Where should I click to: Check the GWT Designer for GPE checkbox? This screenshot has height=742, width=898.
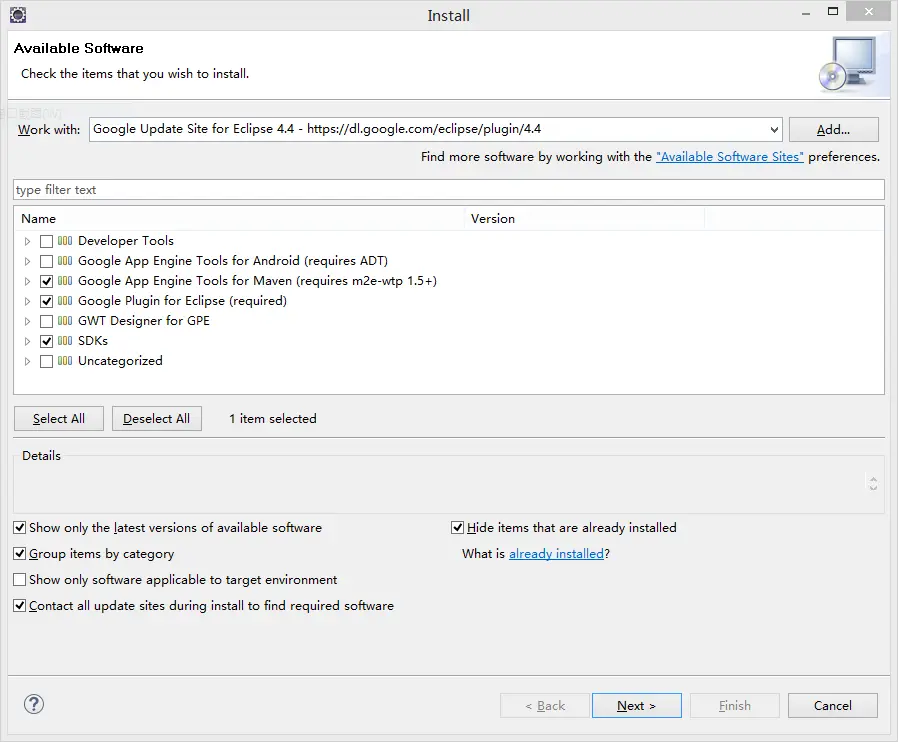pos(46,322)
